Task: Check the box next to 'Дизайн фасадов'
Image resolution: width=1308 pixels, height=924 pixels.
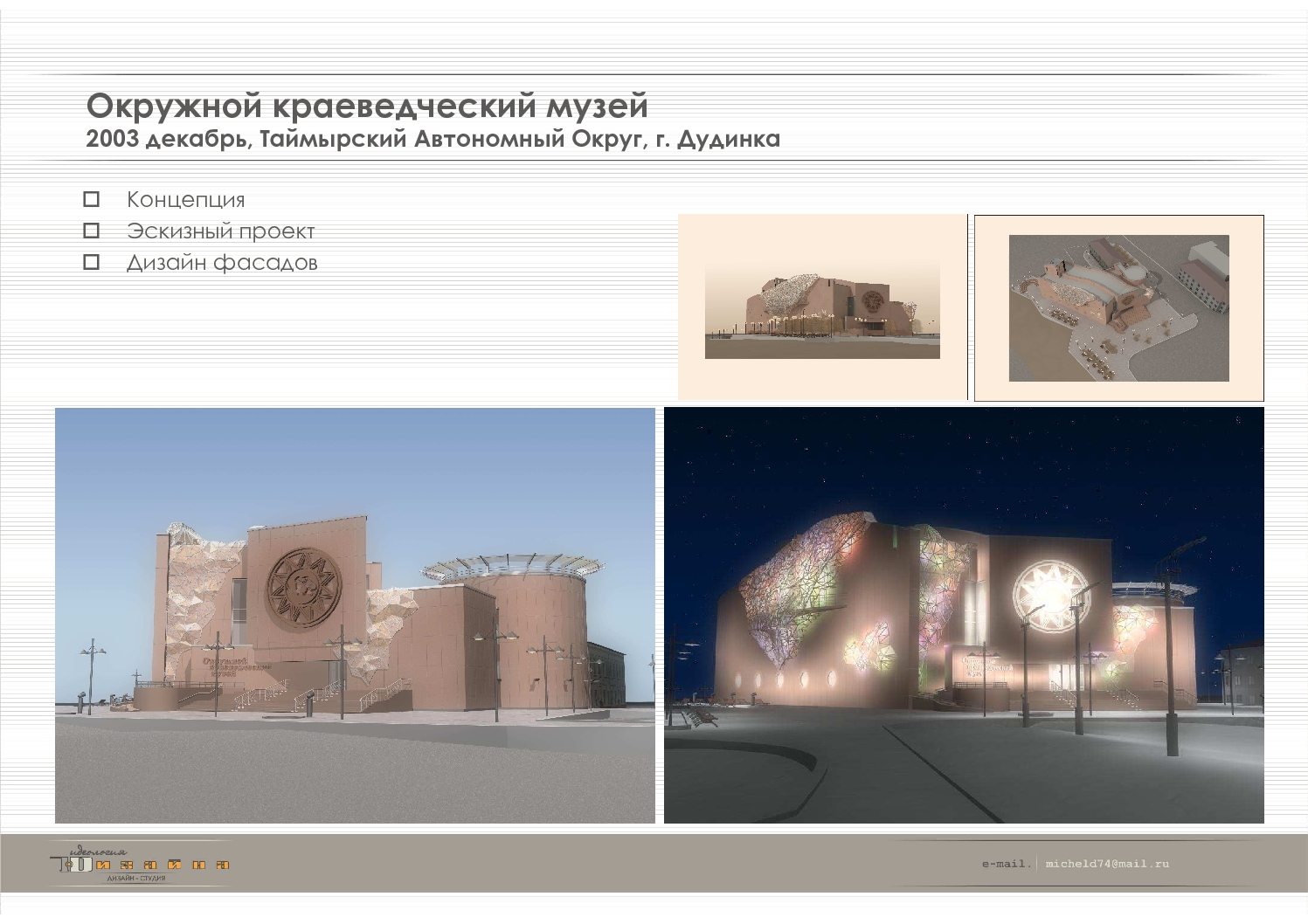Action: 91,262
